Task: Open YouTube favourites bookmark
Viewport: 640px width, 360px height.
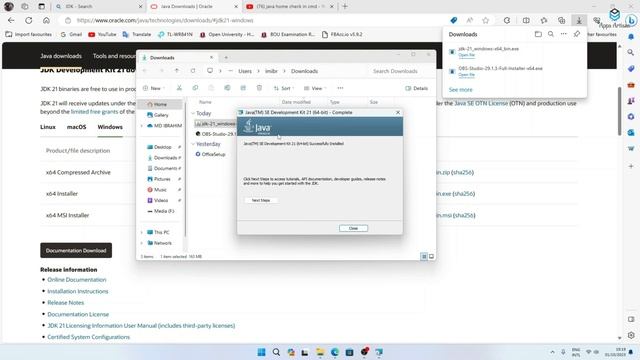Action: [102, 35]
